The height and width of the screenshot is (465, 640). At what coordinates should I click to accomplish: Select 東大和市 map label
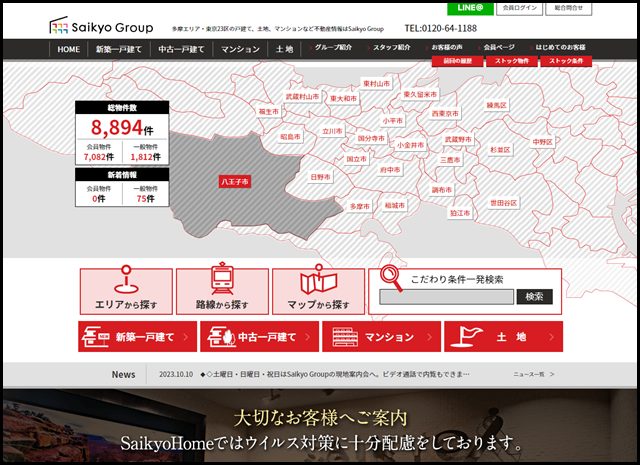click(x=343, y=98)
